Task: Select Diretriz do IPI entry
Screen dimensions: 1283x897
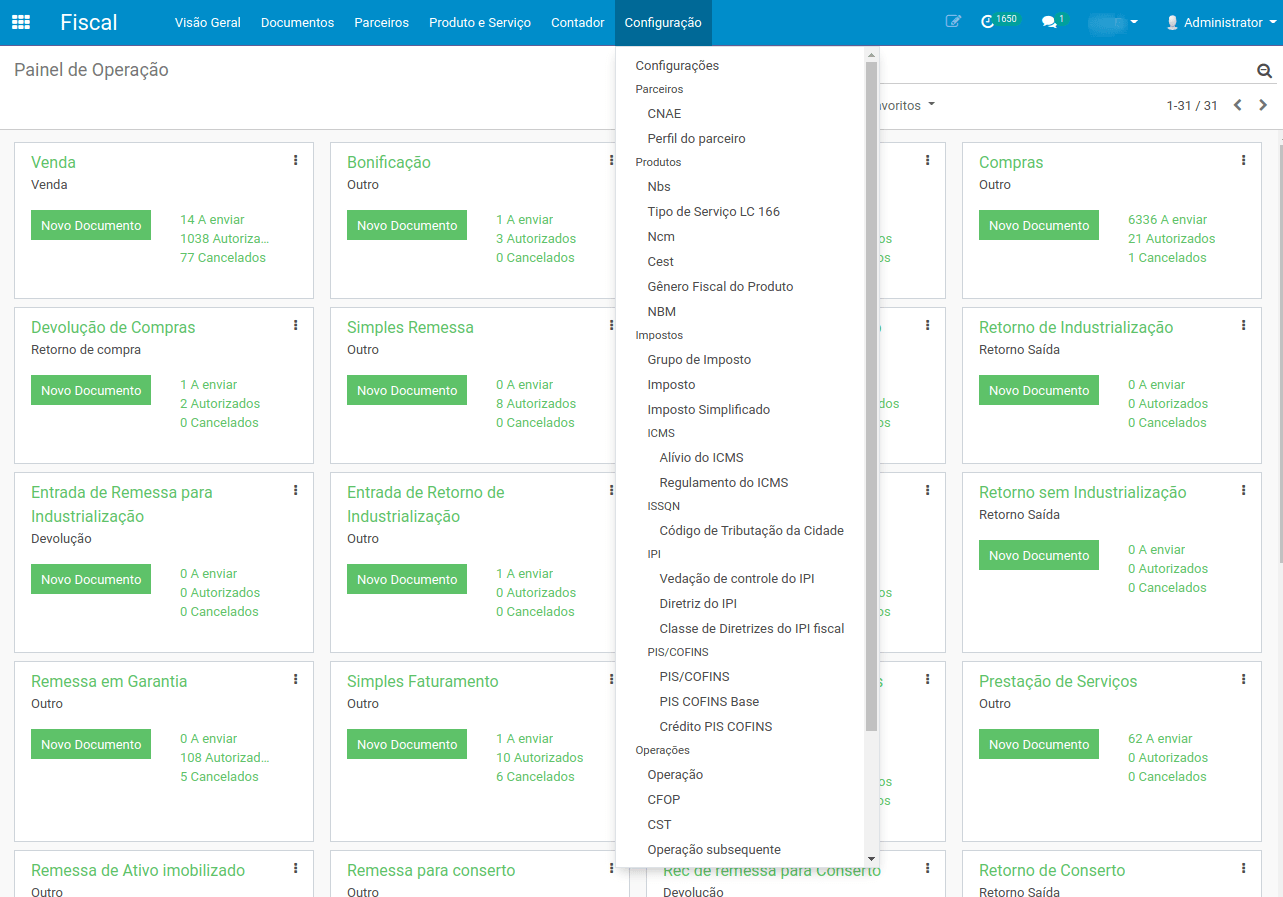Action: (698, 604)
